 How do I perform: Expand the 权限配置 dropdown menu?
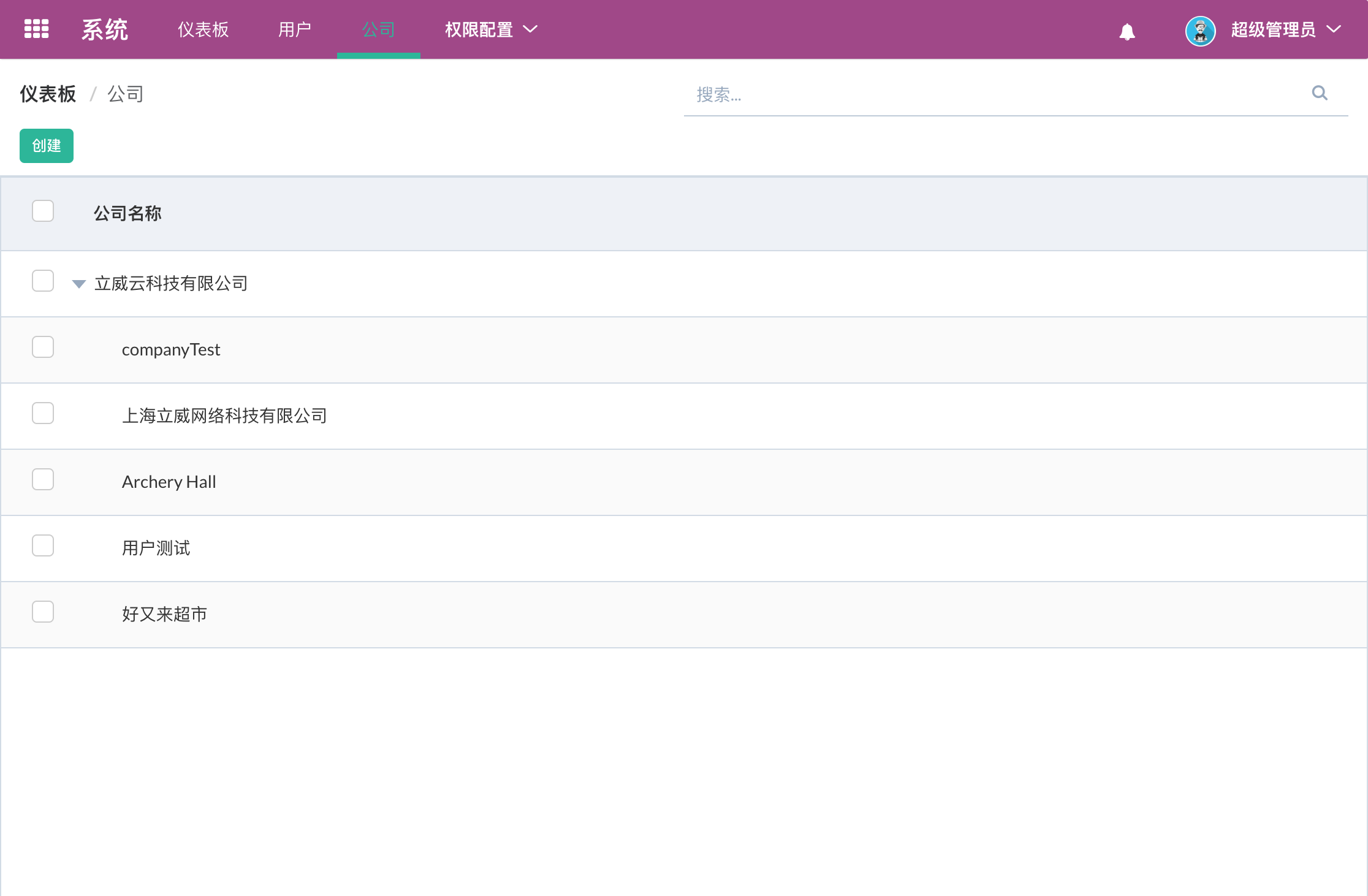click(x=492, y=29)
